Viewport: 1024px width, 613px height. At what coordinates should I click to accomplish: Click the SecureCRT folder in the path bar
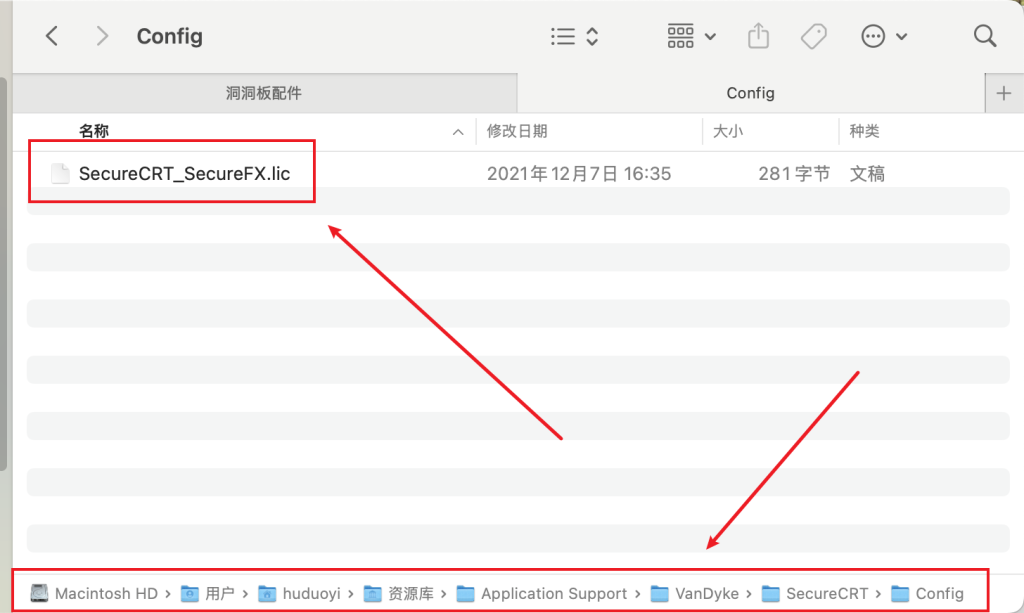click(x=815, y=593)
